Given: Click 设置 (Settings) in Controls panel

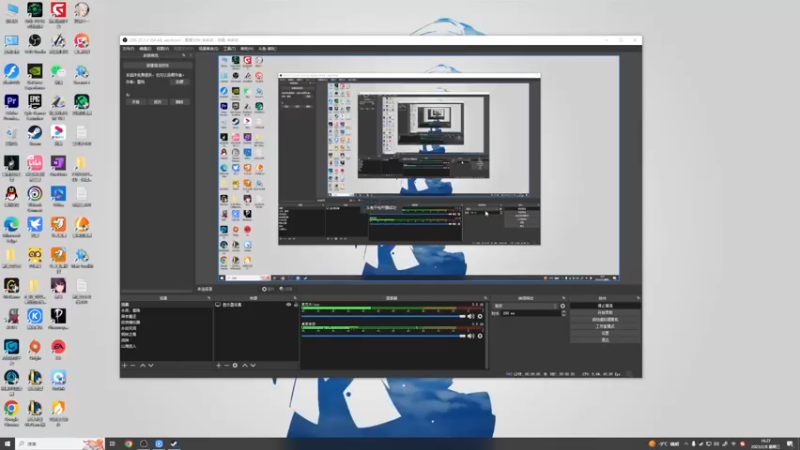Looking at the screenshot, I should pos(605,333).
